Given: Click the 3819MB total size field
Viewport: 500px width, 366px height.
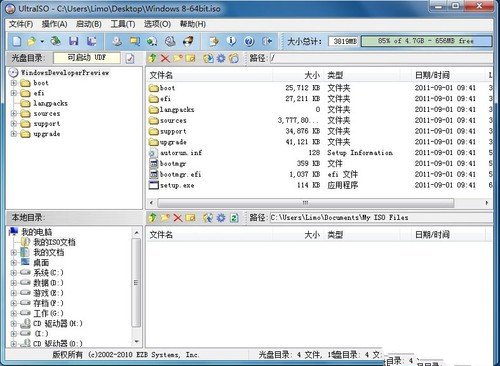Looking at the screenshot, I should pos(344,41).
